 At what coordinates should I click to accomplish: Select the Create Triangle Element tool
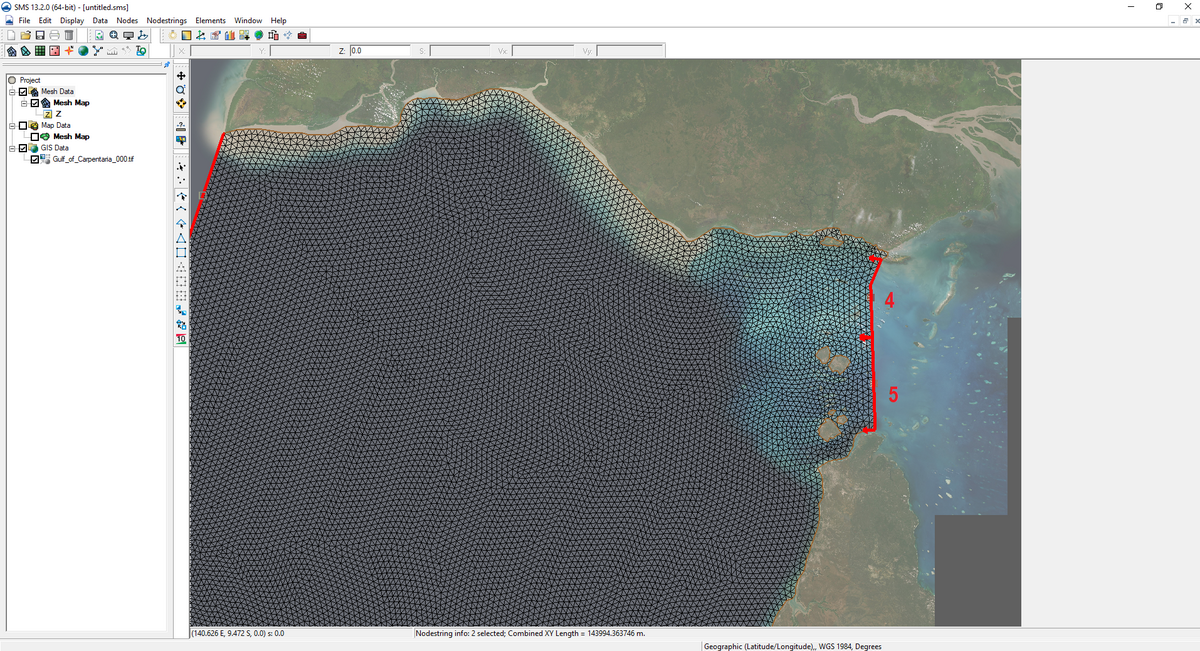coord(181,238)
